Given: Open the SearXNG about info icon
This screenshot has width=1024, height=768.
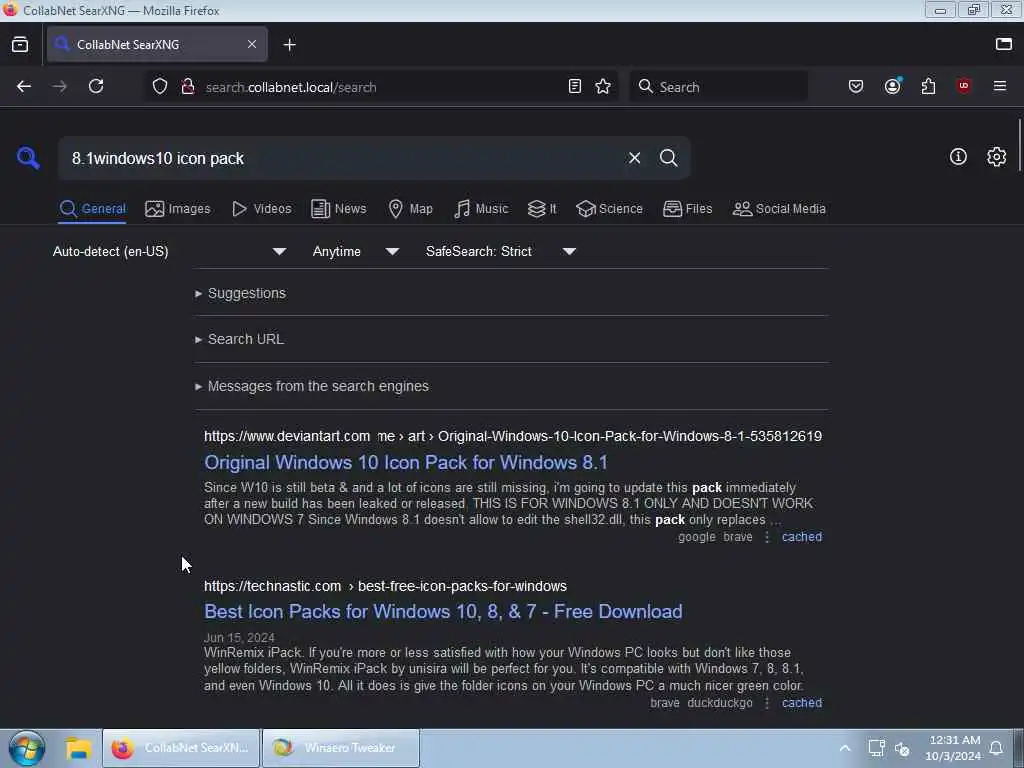Looking at the screenshot, I should click(x=958, y=157).
